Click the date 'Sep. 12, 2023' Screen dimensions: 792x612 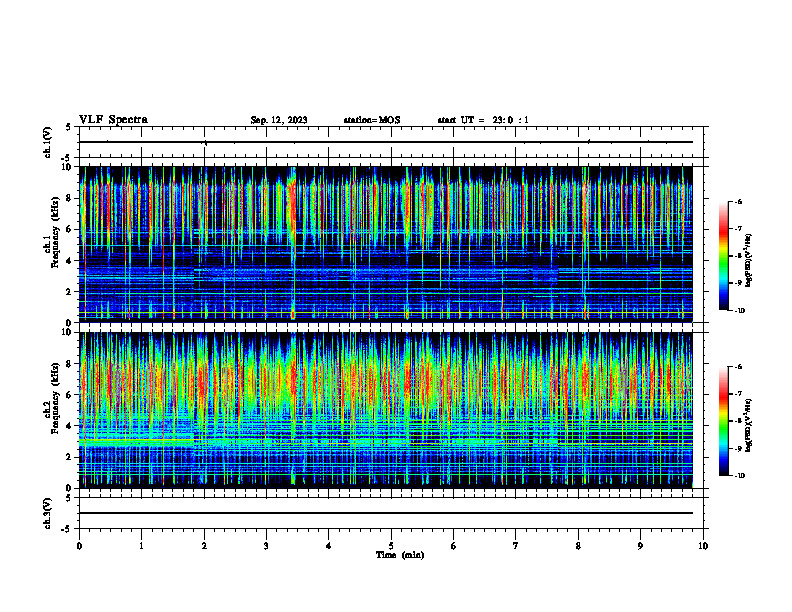(x=279, y=120)
